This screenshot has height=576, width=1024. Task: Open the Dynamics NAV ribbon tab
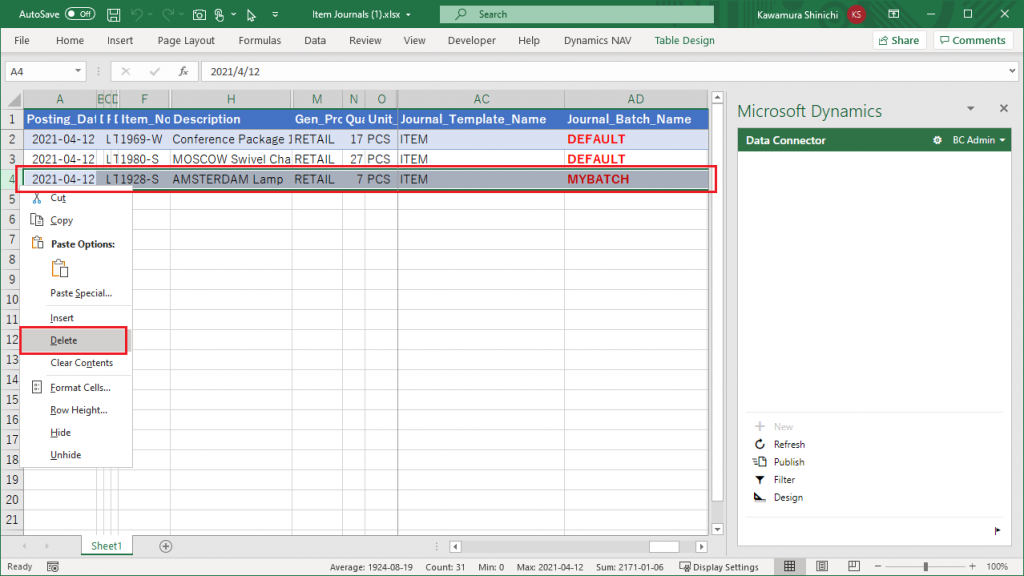click(x=598, y=40)
